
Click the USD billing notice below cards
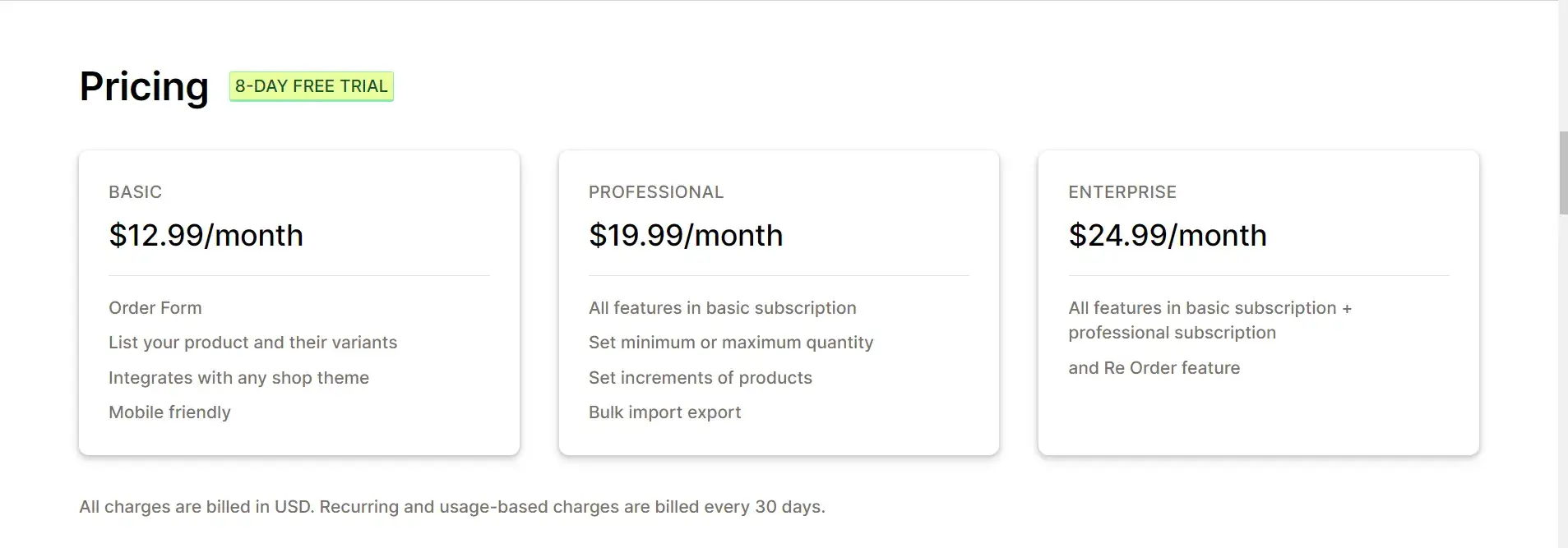[451, 507]
